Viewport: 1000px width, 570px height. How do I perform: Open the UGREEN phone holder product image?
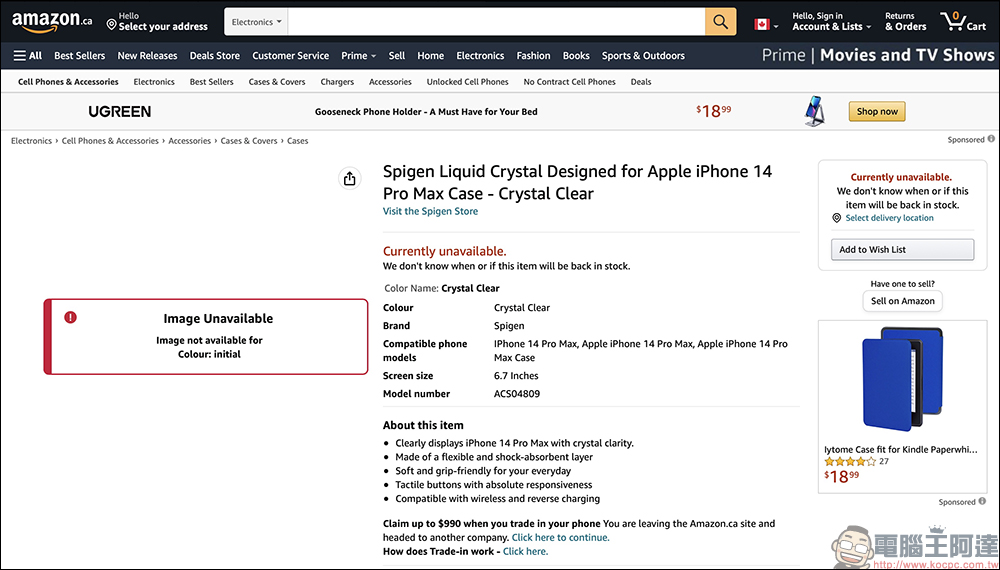(x=814, y=111)
